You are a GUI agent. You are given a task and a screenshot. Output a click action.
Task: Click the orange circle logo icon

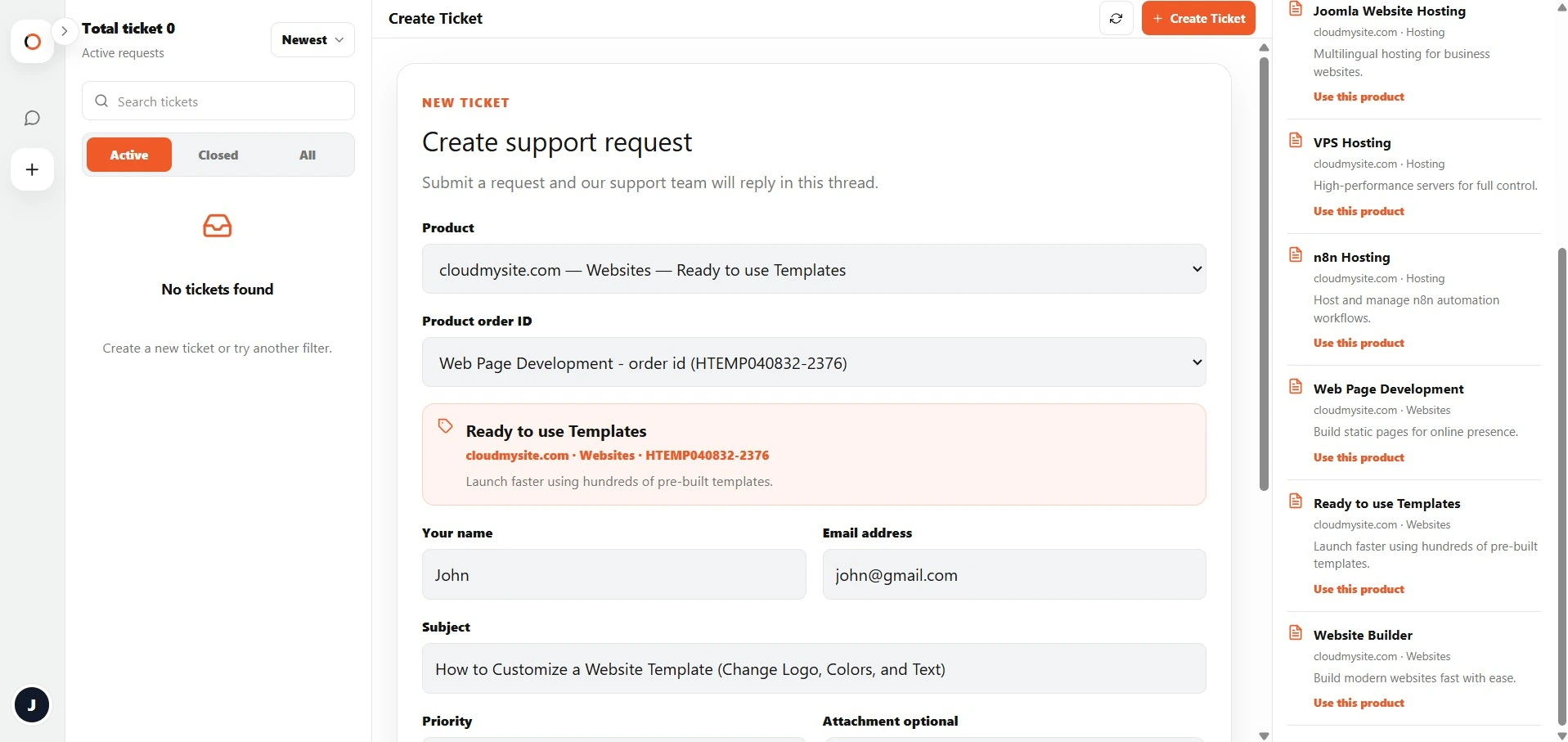click(33, 42)
